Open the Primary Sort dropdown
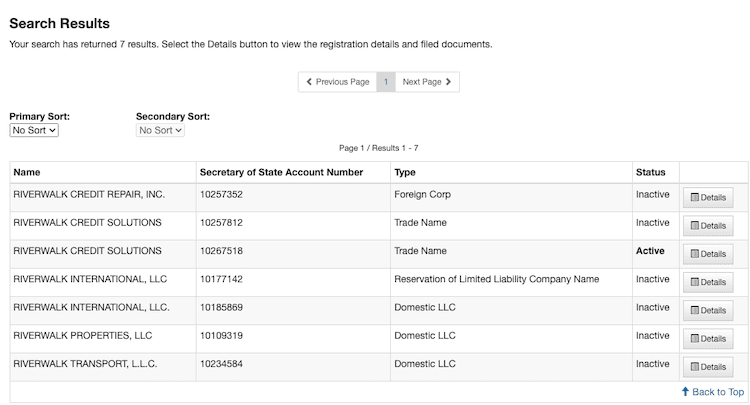The width and height of the screenshot is (750, 405). click(34, 130)
